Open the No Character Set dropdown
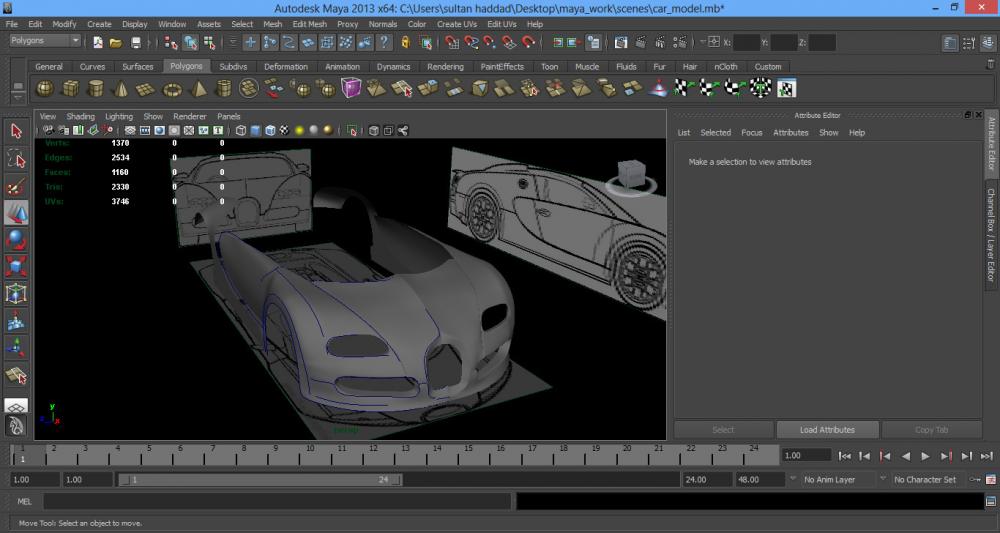This screenshot has height=533, width=1000. (x=925, y=480)
